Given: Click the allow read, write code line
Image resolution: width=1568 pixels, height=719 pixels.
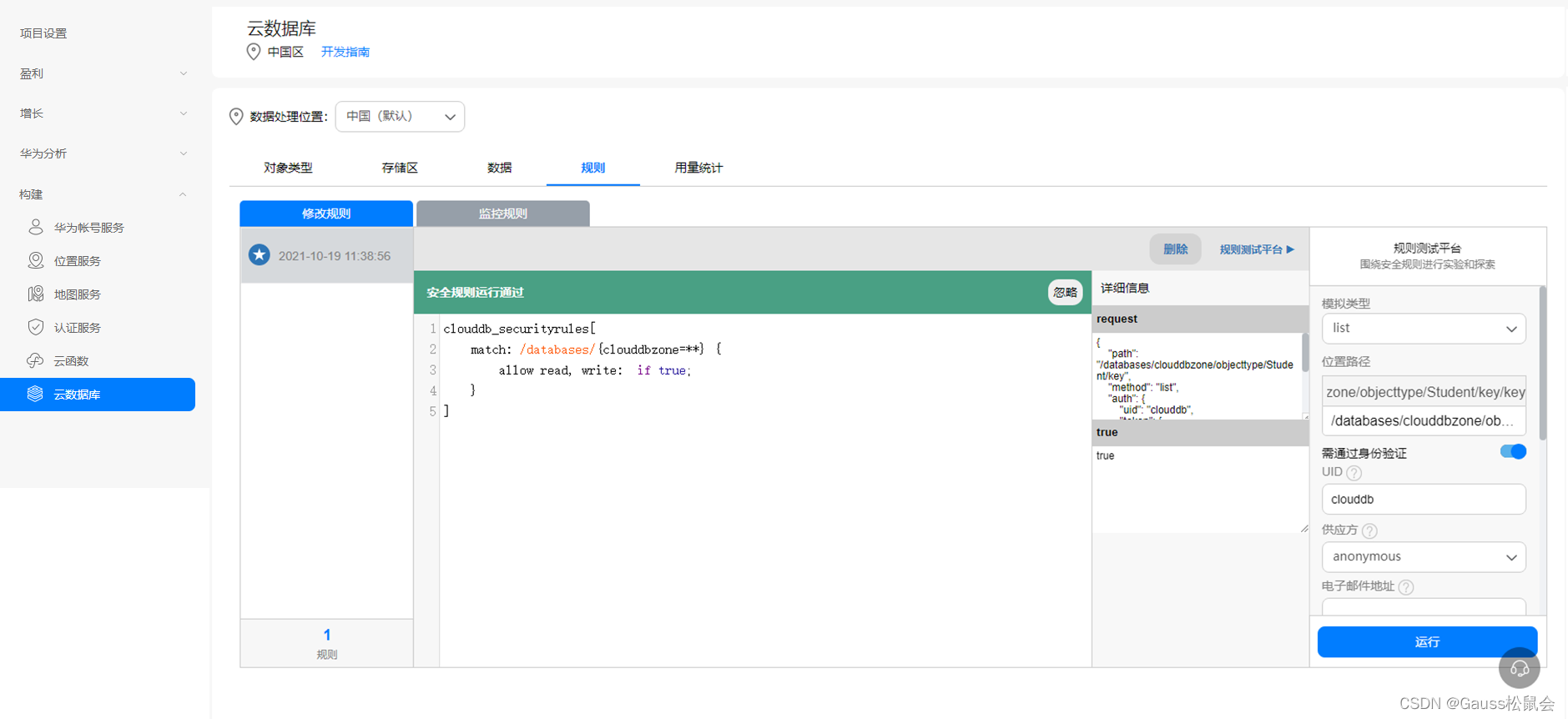Looking at the screenshot, I should pos(595,370).
